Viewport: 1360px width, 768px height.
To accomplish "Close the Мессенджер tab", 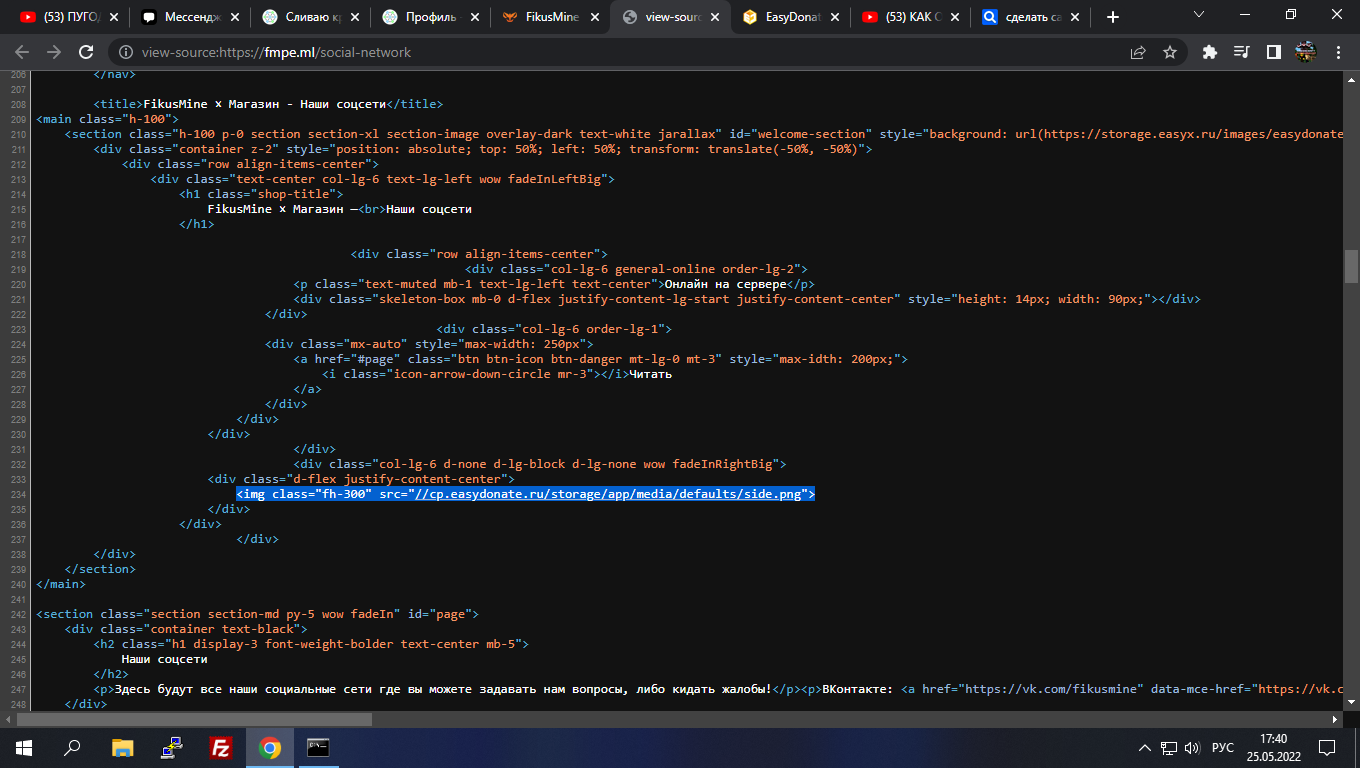I will pos(235,17).
